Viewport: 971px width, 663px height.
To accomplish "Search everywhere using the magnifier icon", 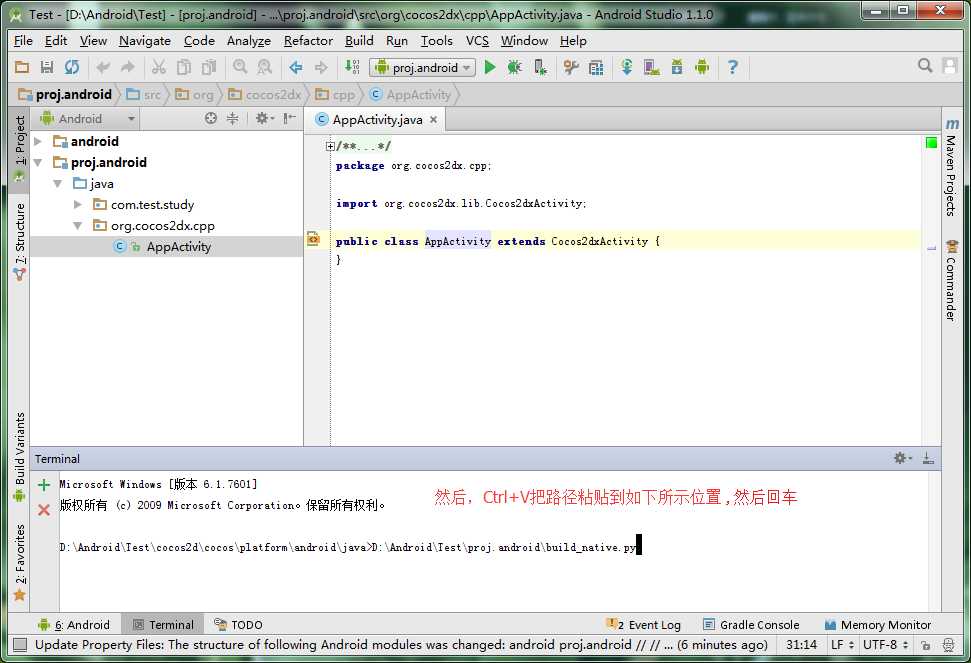I will 925,66.
